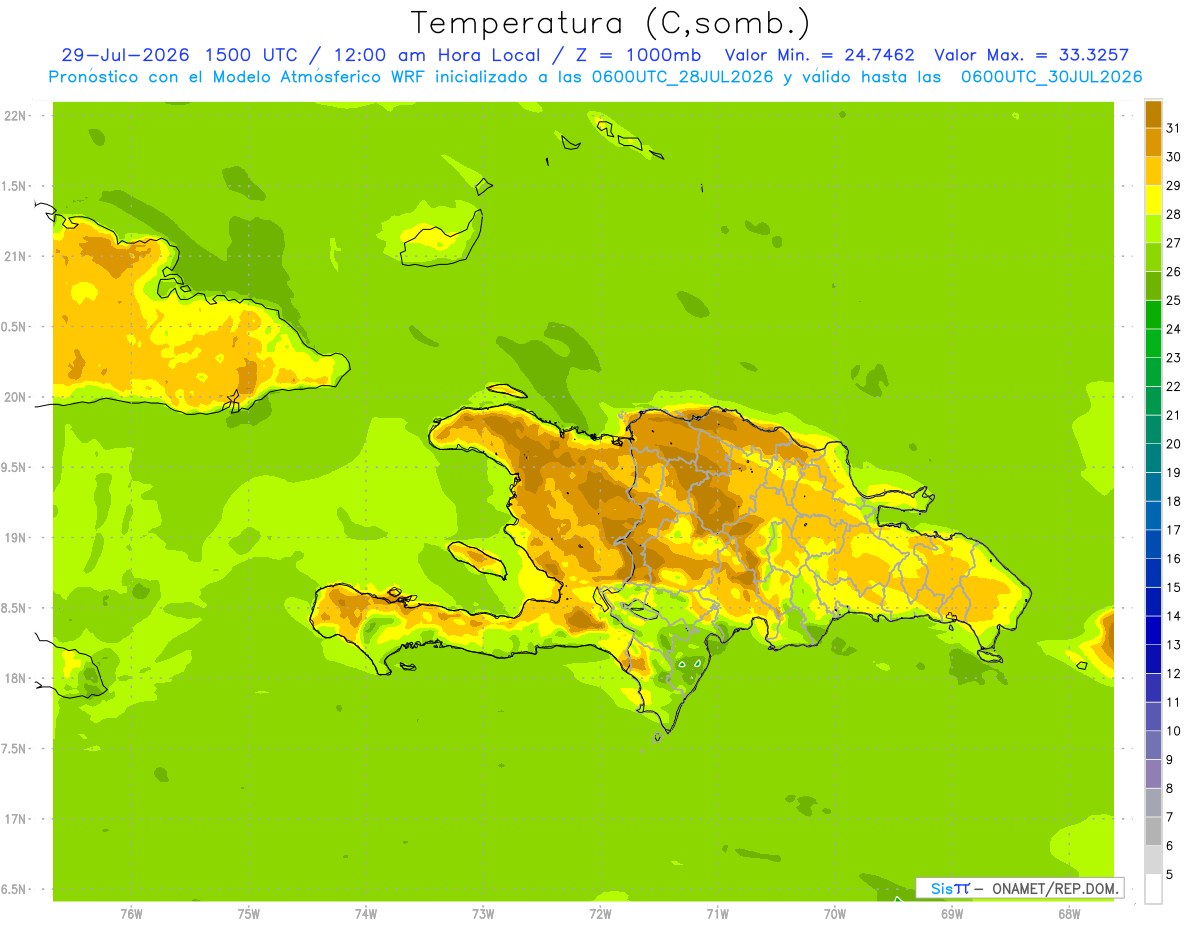Click the 75W longitude label
The height and width of the screenshot is (927, 1200).
(x=249, y=914)
